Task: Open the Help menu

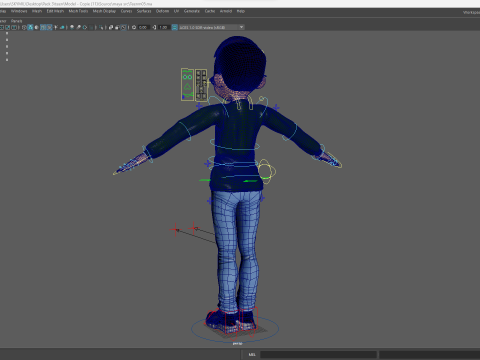Action: pos(241,11)
